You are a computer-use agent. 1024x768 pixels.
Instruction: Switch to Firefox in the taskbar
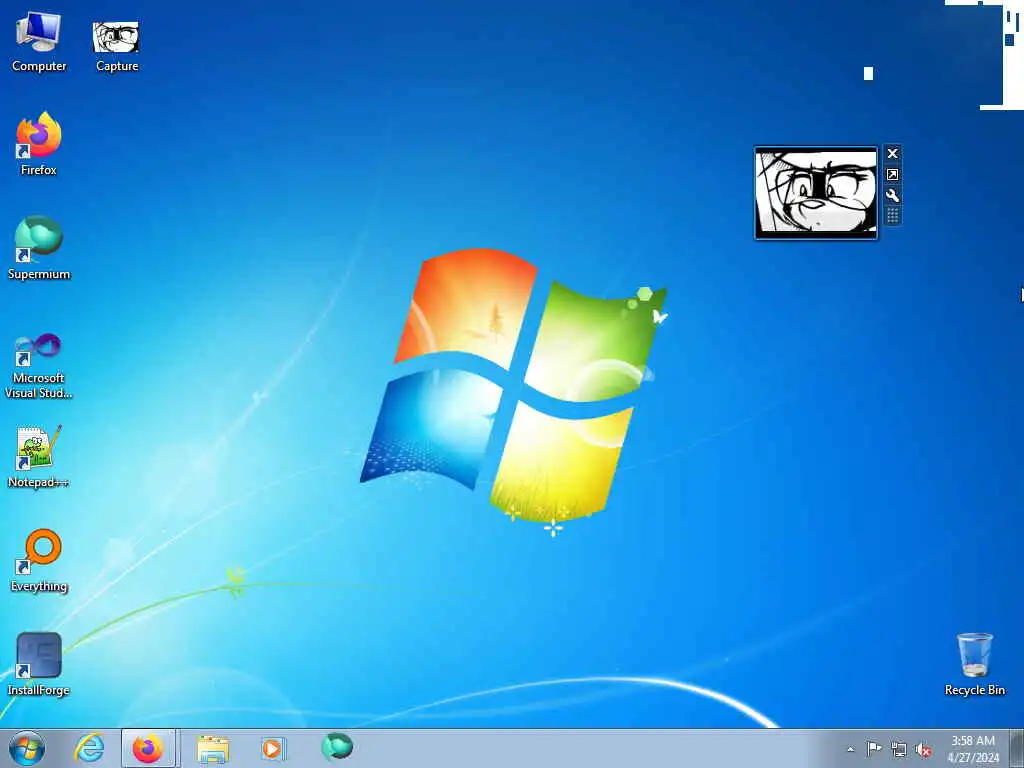tap(148, 748)
